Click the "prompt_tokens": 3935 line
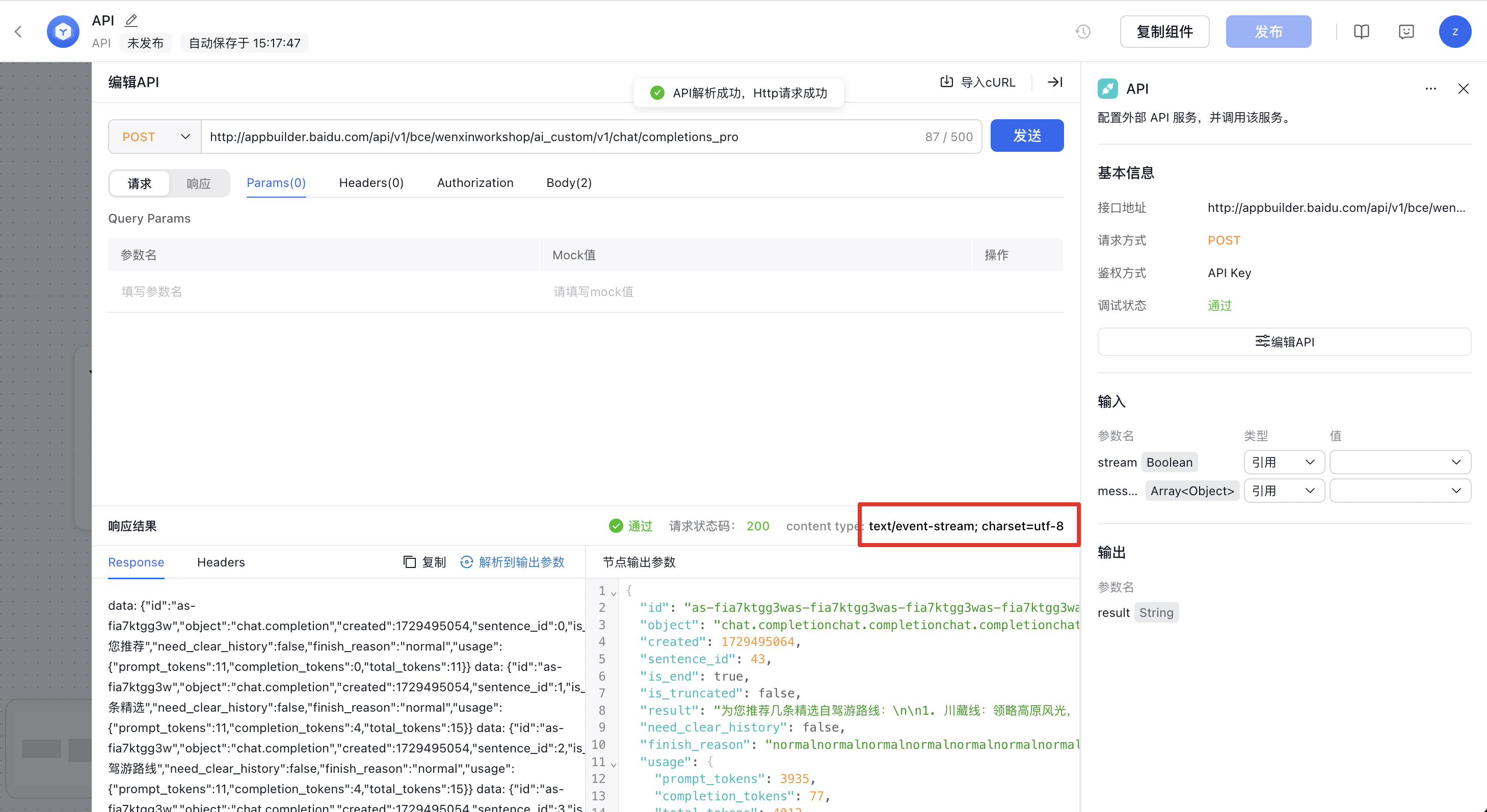Screen dimensions: 1487x812 [735, 778]
